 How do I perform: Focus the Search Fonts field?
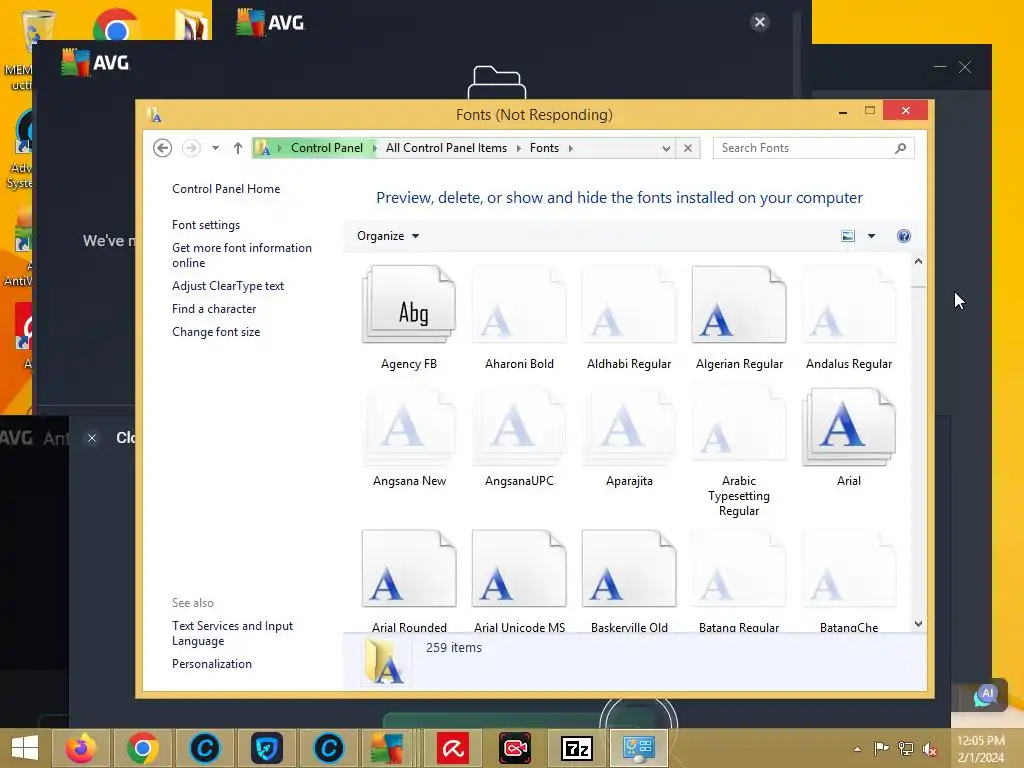(x=813, y=148)
